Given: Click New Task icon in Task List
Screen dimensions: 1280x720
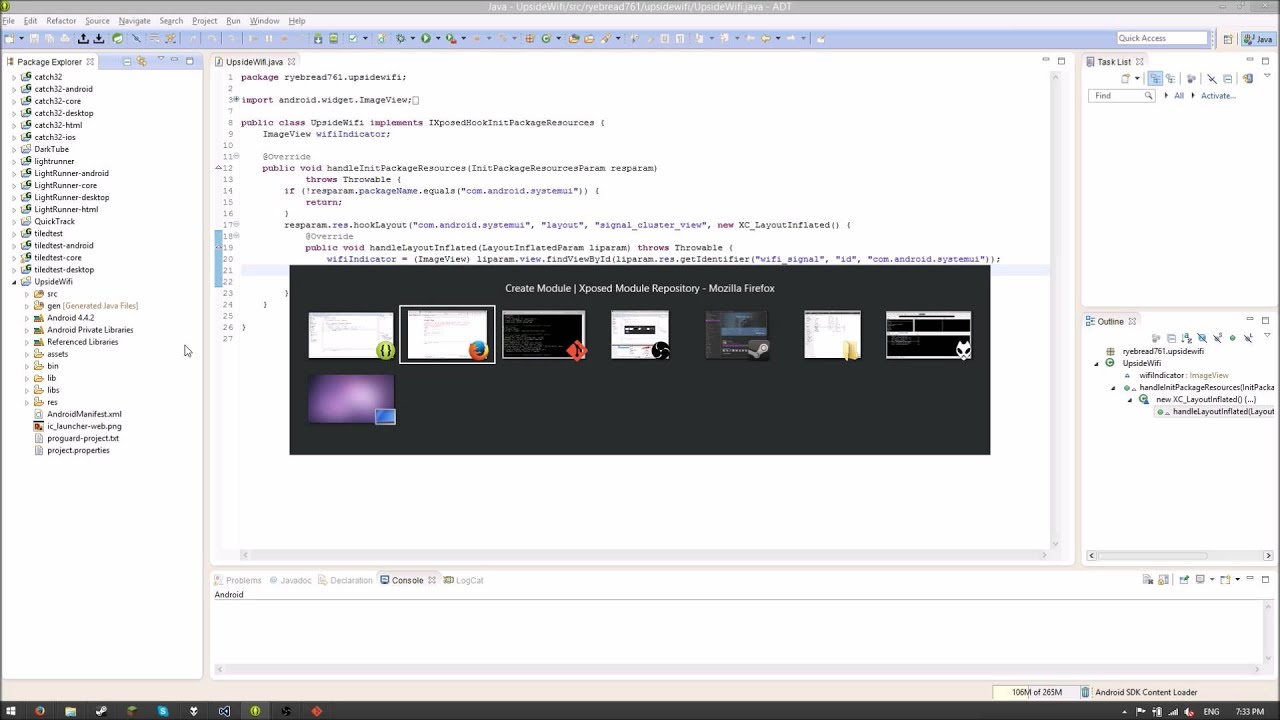Looking at the screenshot, I should pos(1125,78).
